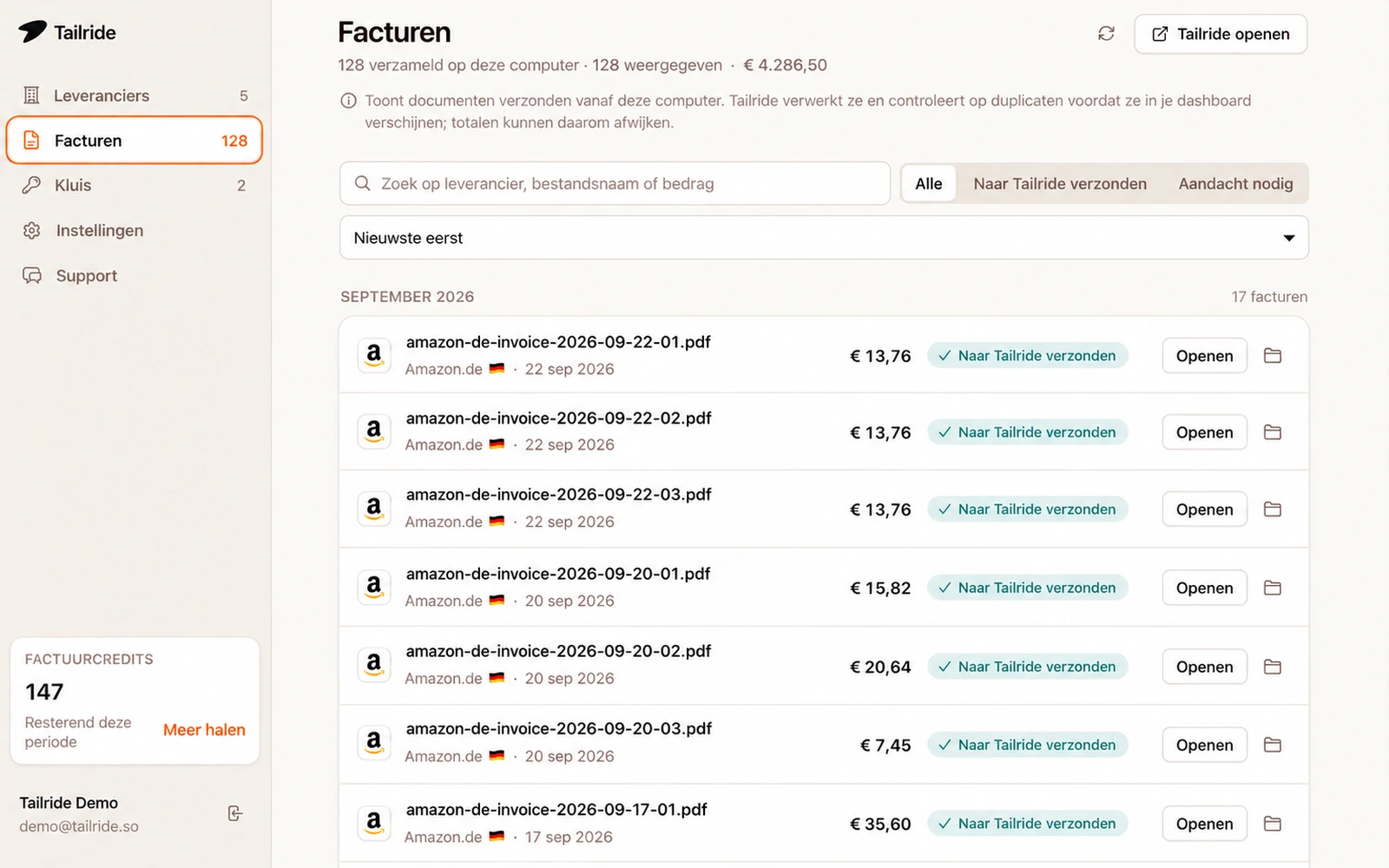Open folder icon for amazon-de-invoice-2026-09-20-02.pdf
This screenshot has width=1389, height=868.
click(x=1273, y=667)
